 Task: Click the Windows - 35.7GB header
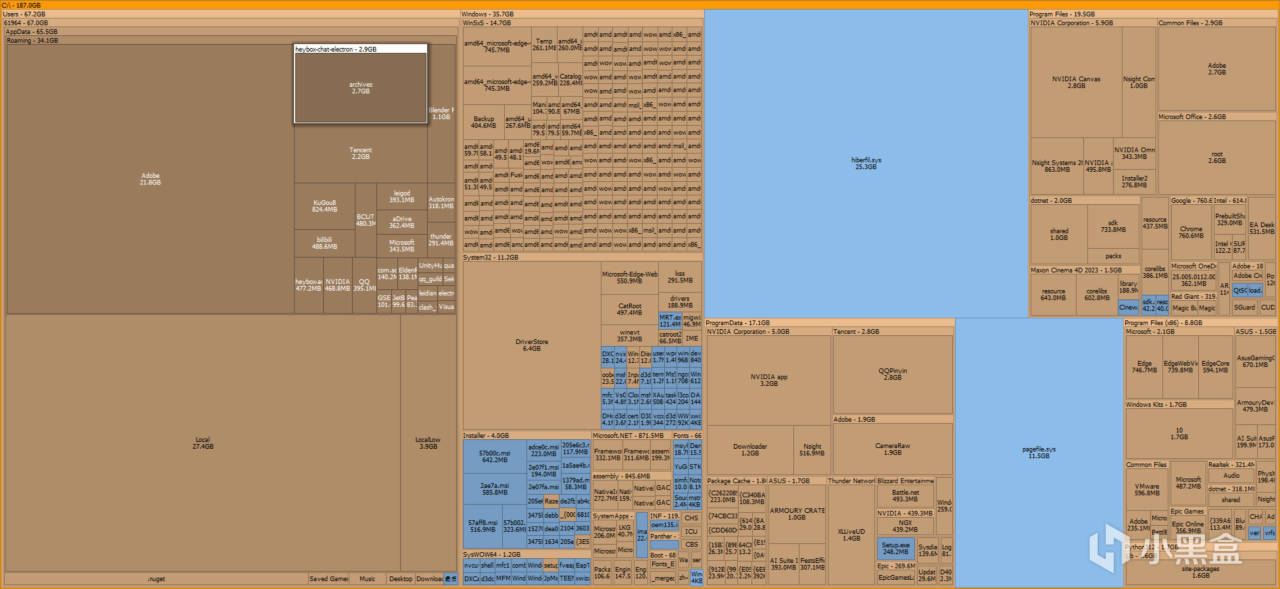pos(581,14)
